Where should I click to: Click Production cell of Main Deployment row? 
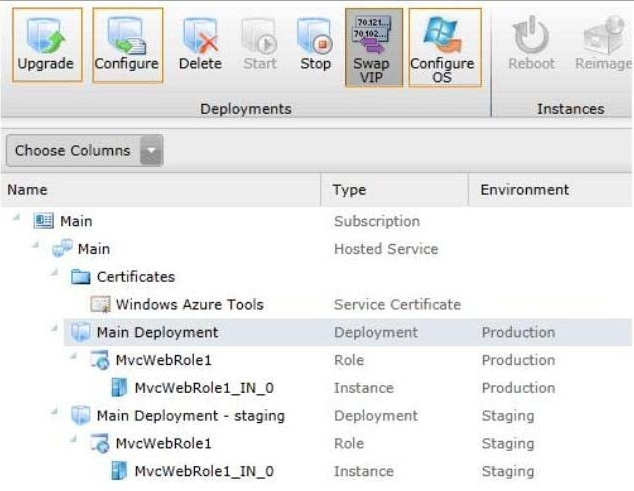tap(518, 332)
